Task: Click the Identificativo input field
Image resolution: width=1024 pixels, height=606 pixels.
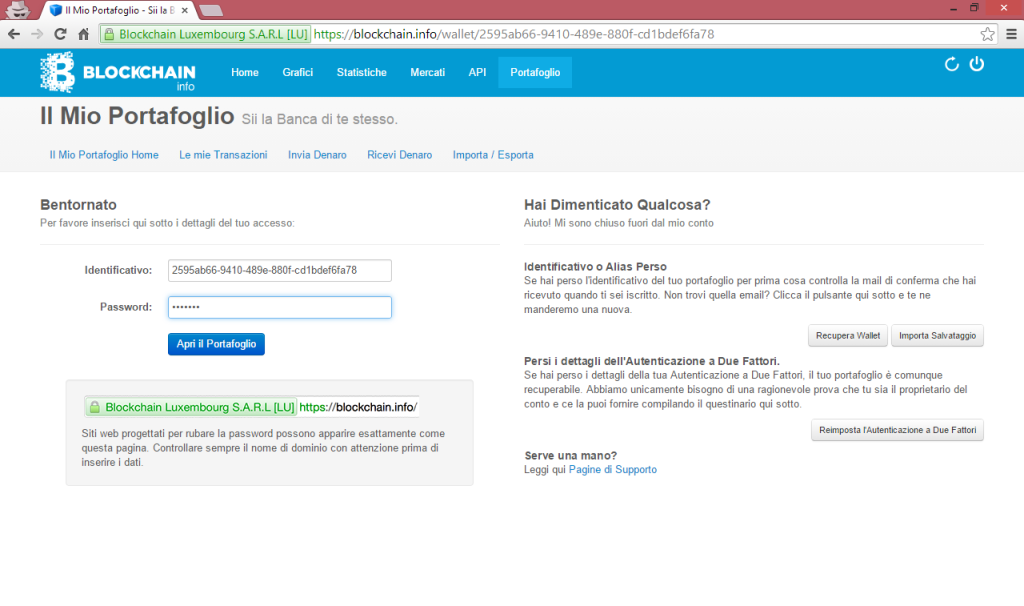Action: 280,270
